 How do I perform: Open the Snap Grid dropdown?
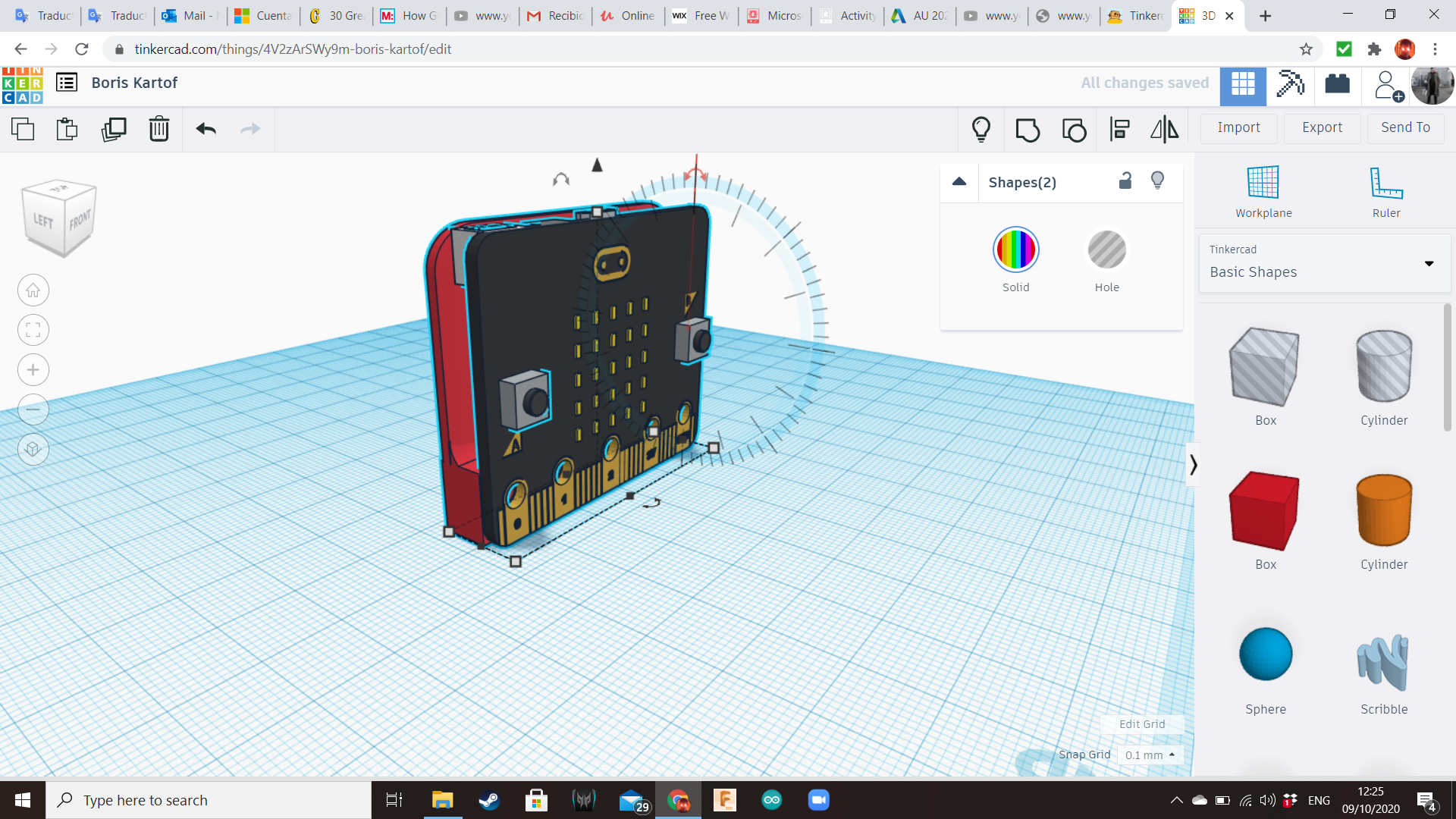tap(1150, 755)
